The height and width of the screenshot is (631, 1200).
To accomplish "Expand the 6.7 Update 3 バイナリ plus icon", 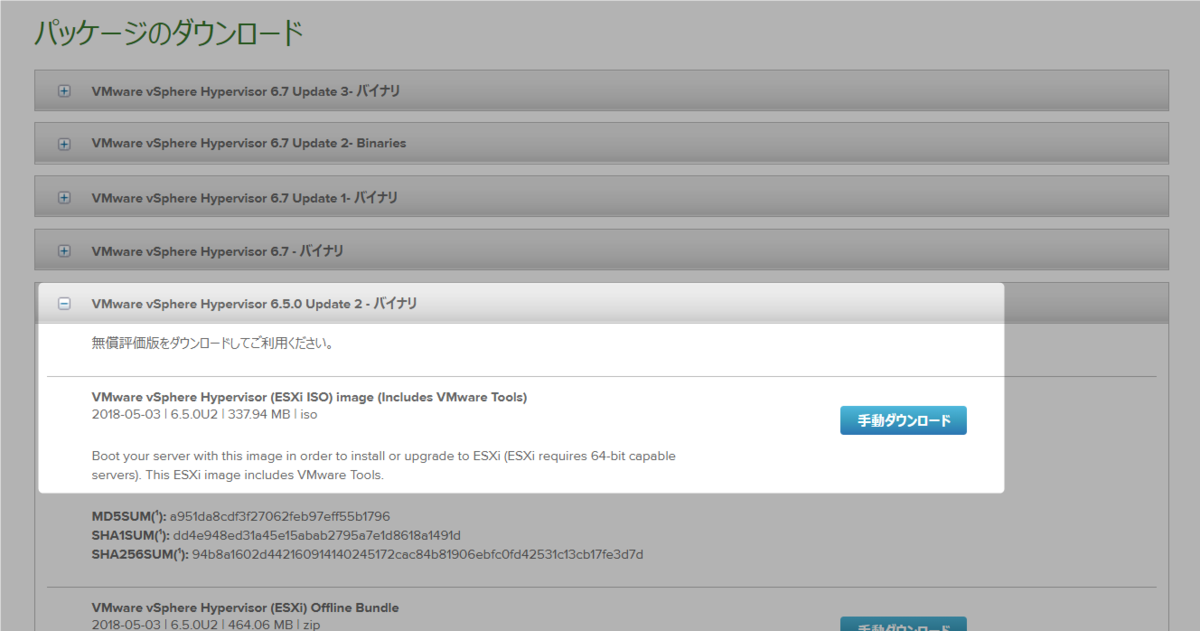I will pos(64,91).
